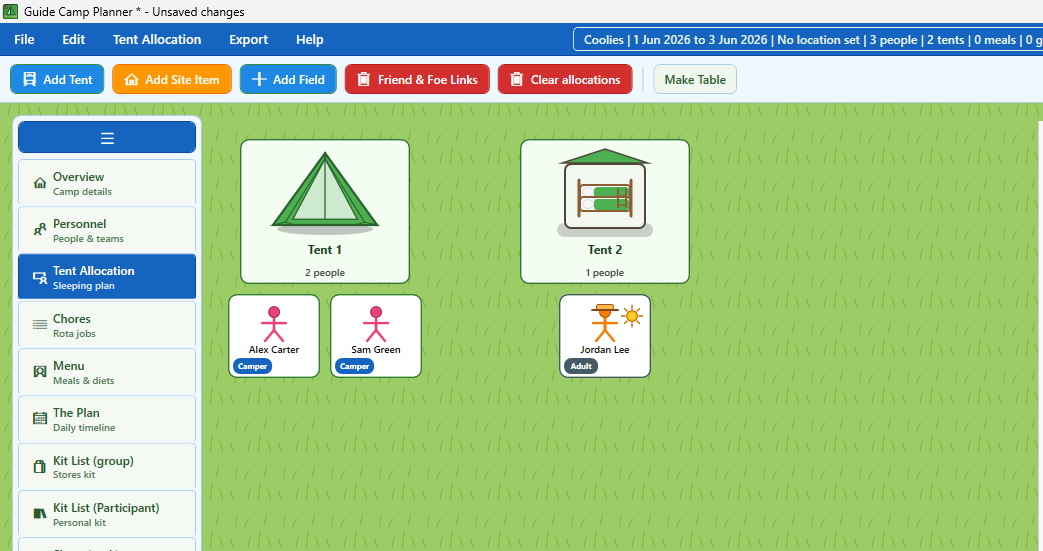1043x551 pixels.
Task: Click the app icon in the title bar
Action: [11, 11]
